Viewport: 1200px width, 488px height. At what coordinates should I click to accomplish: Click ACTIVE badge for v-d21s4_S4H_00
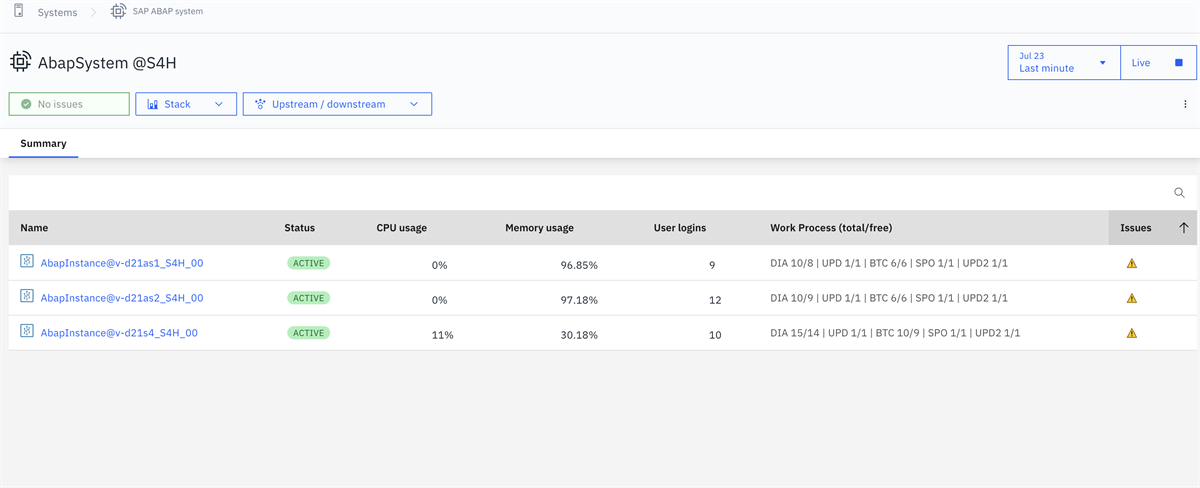[308, 333]
